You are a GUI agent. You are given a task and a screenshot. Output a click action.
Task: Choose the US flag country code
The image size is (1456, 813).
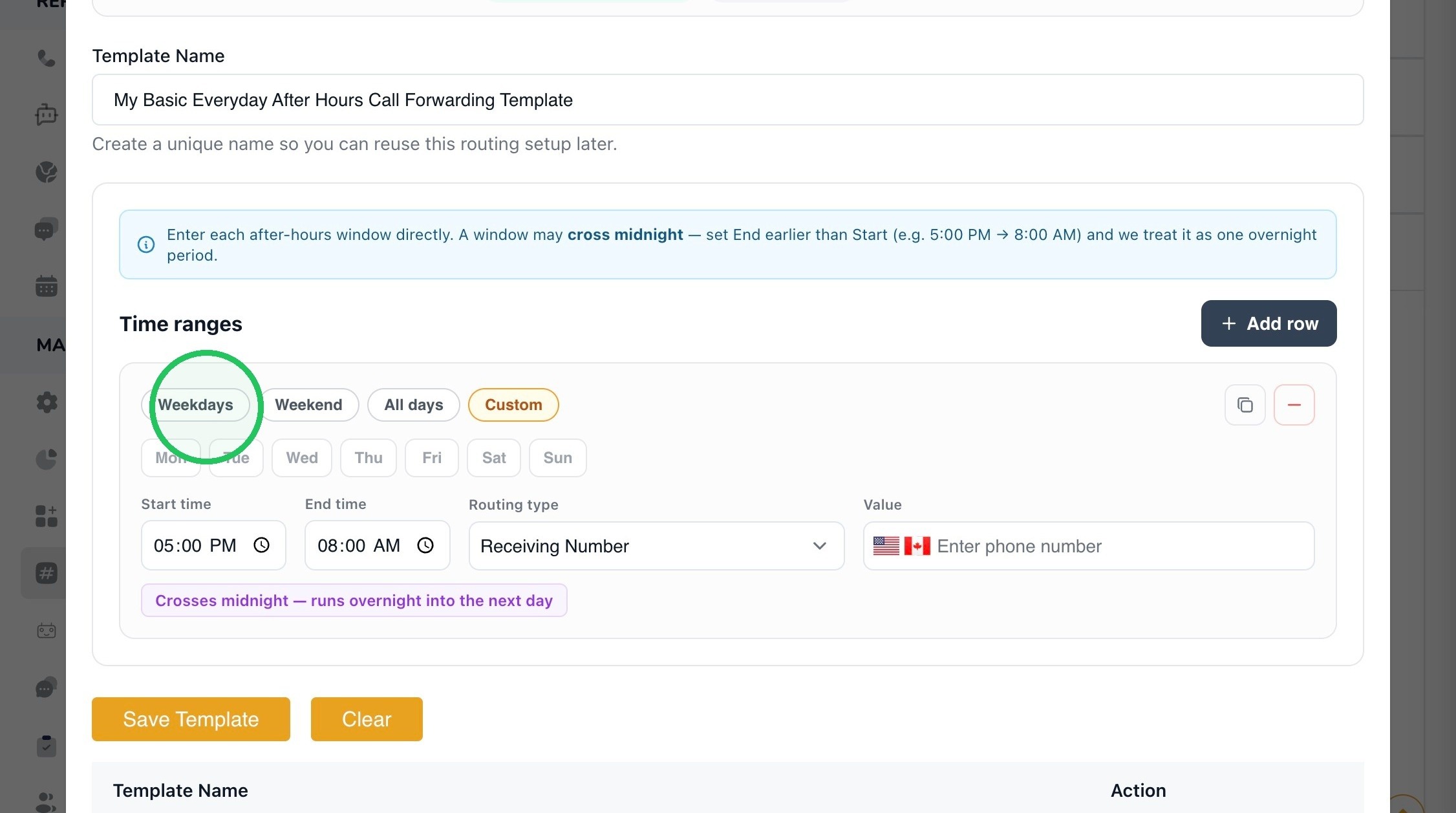(886, 546)
